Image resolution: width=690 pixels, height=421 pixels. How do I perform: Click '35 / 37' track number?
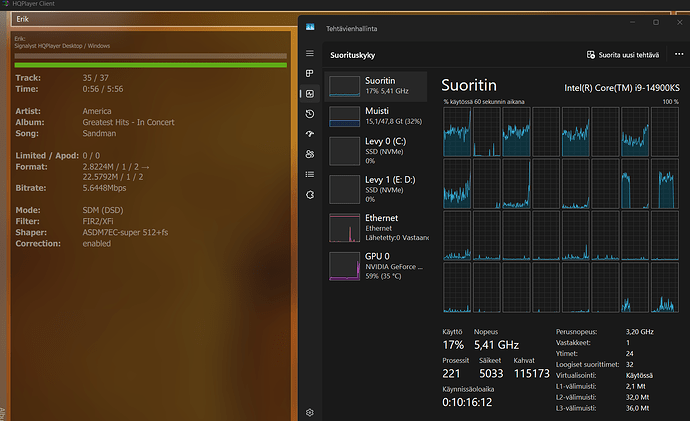click(95, 78)
